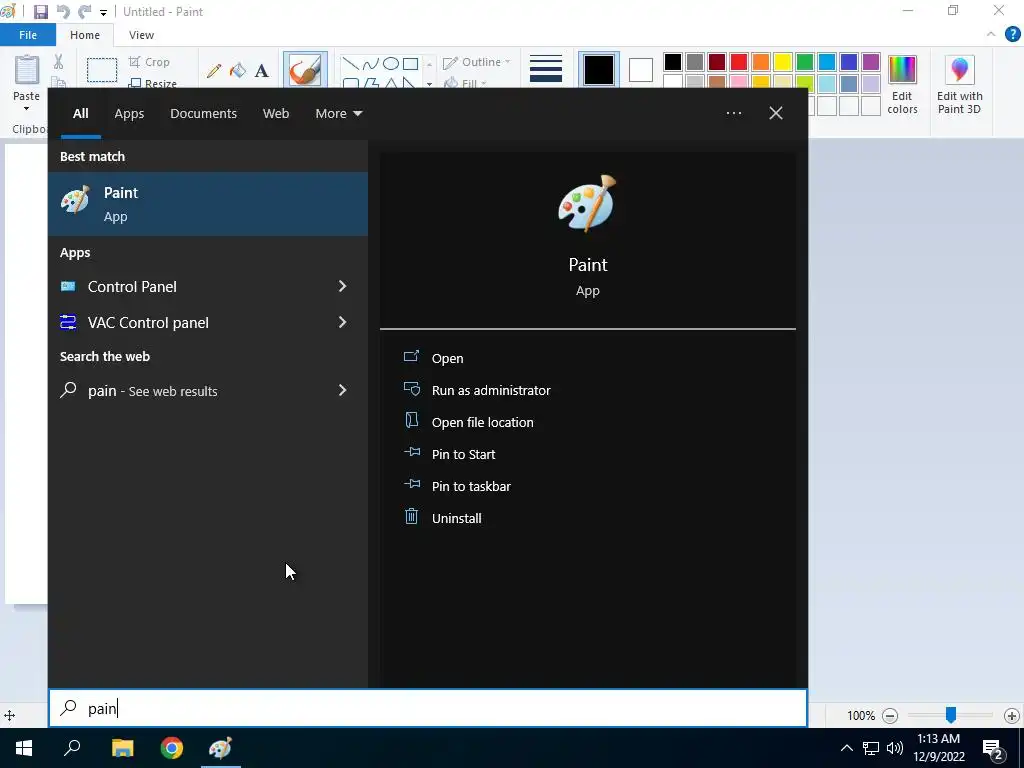Open the line Size selector
Viewport: 1024px width, 768px height.
pyautogui.click(x=546, y=69)
